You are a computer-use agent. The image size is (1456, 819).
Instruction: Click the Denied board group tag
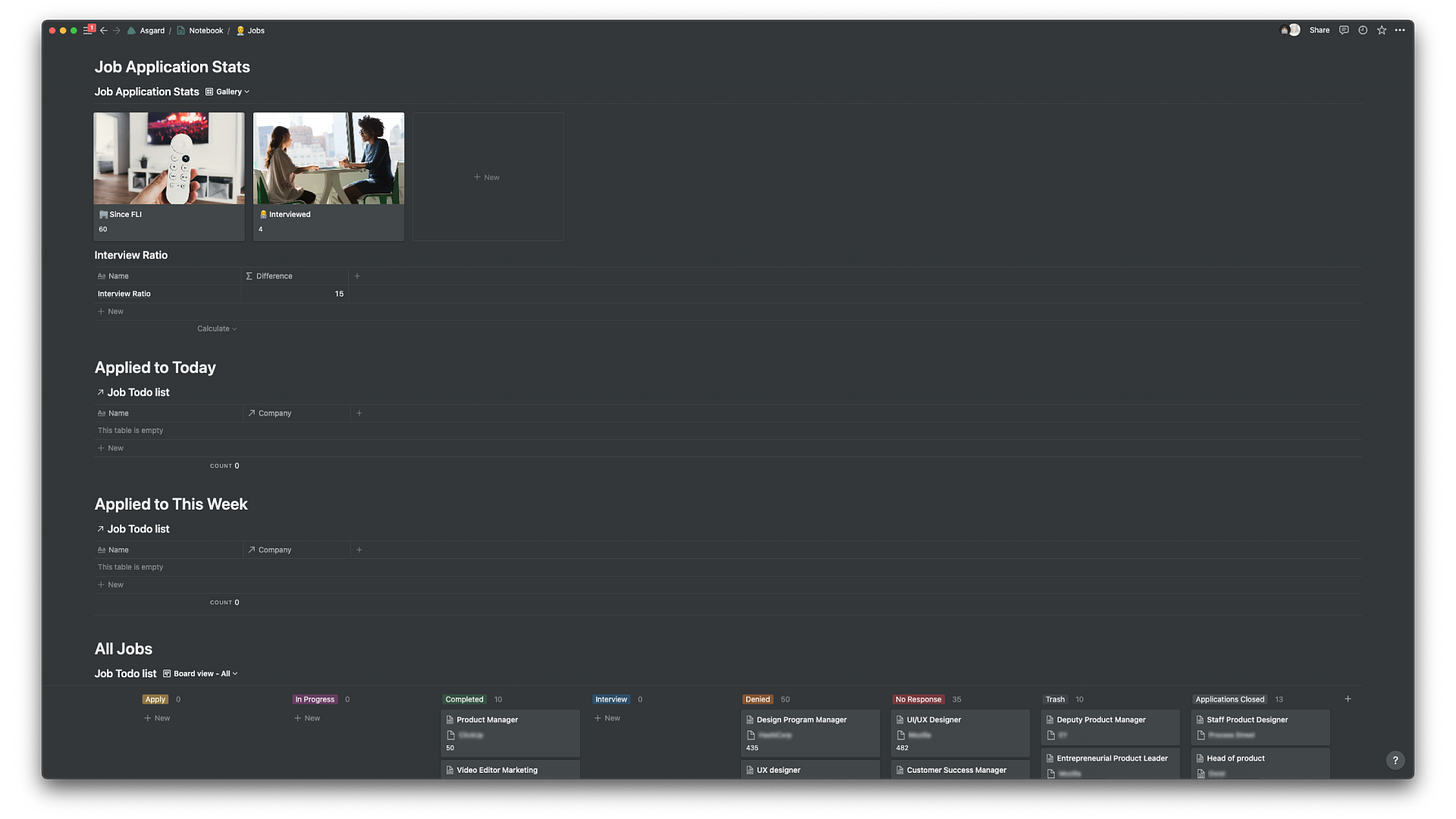click(x=757, y=700)
